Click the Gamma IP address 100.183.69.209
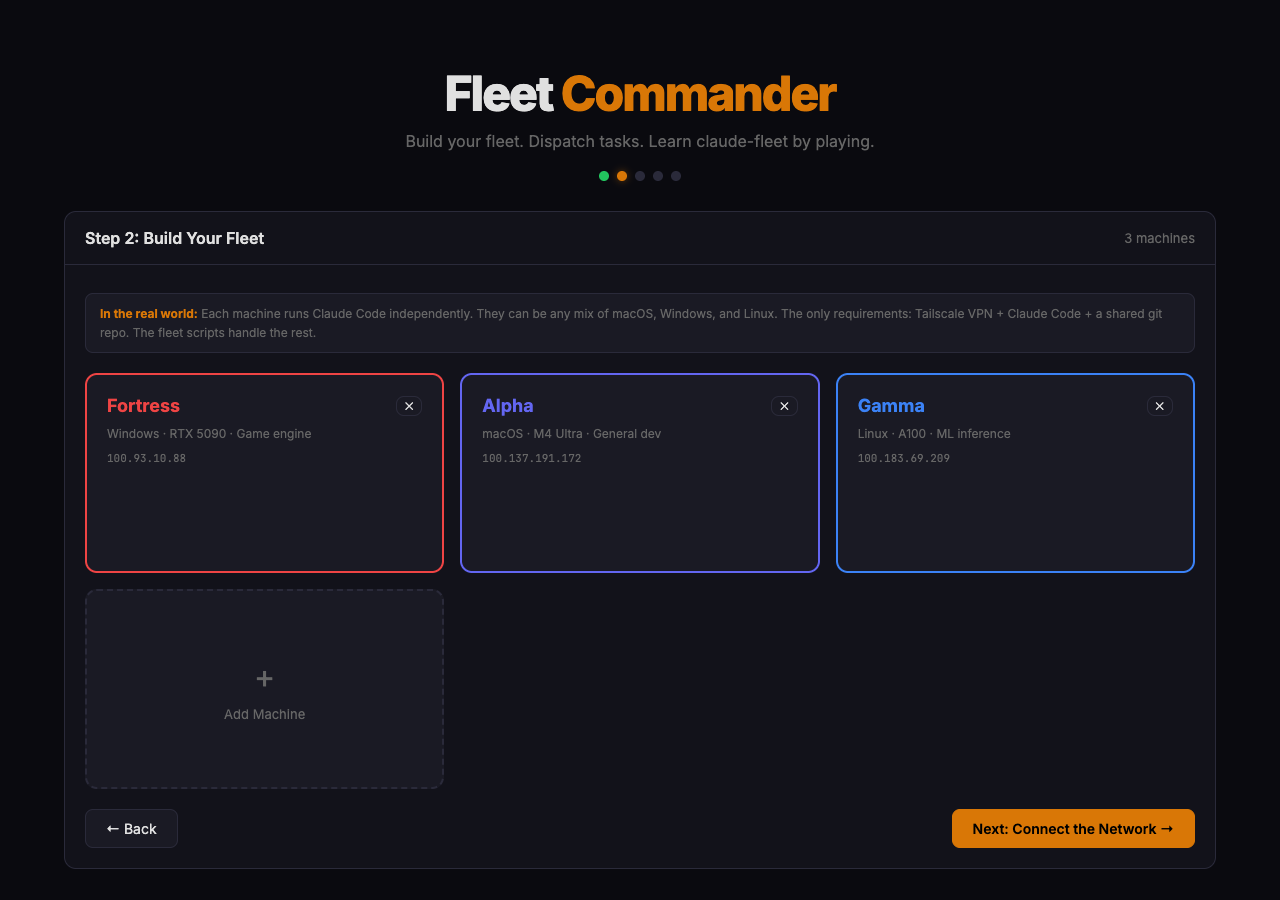The height and width of the screenshot is (900, 1280). (x=903, y=458)
